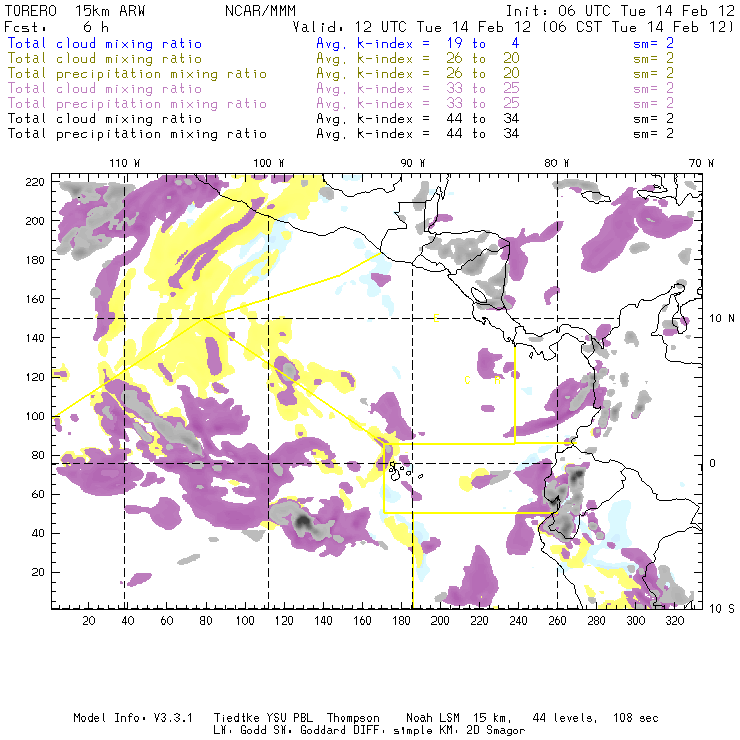Click the 'Tiedtke YSU PBL' footer text

(x=263, y=718)
